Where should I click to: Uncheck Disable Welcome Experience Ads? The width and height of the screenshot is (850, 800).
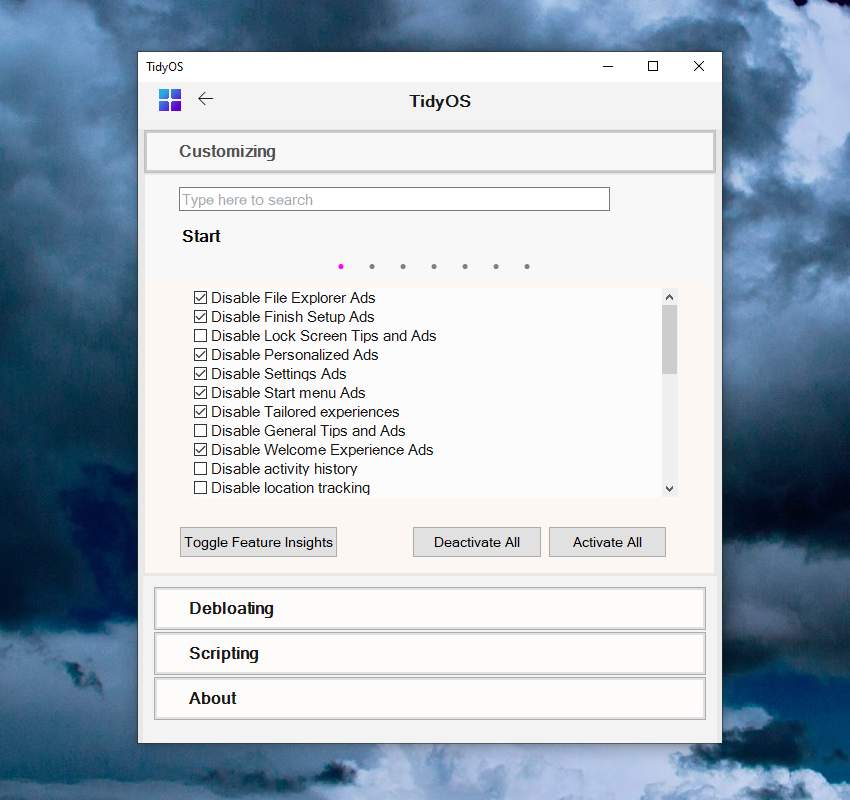click(201, 449)
